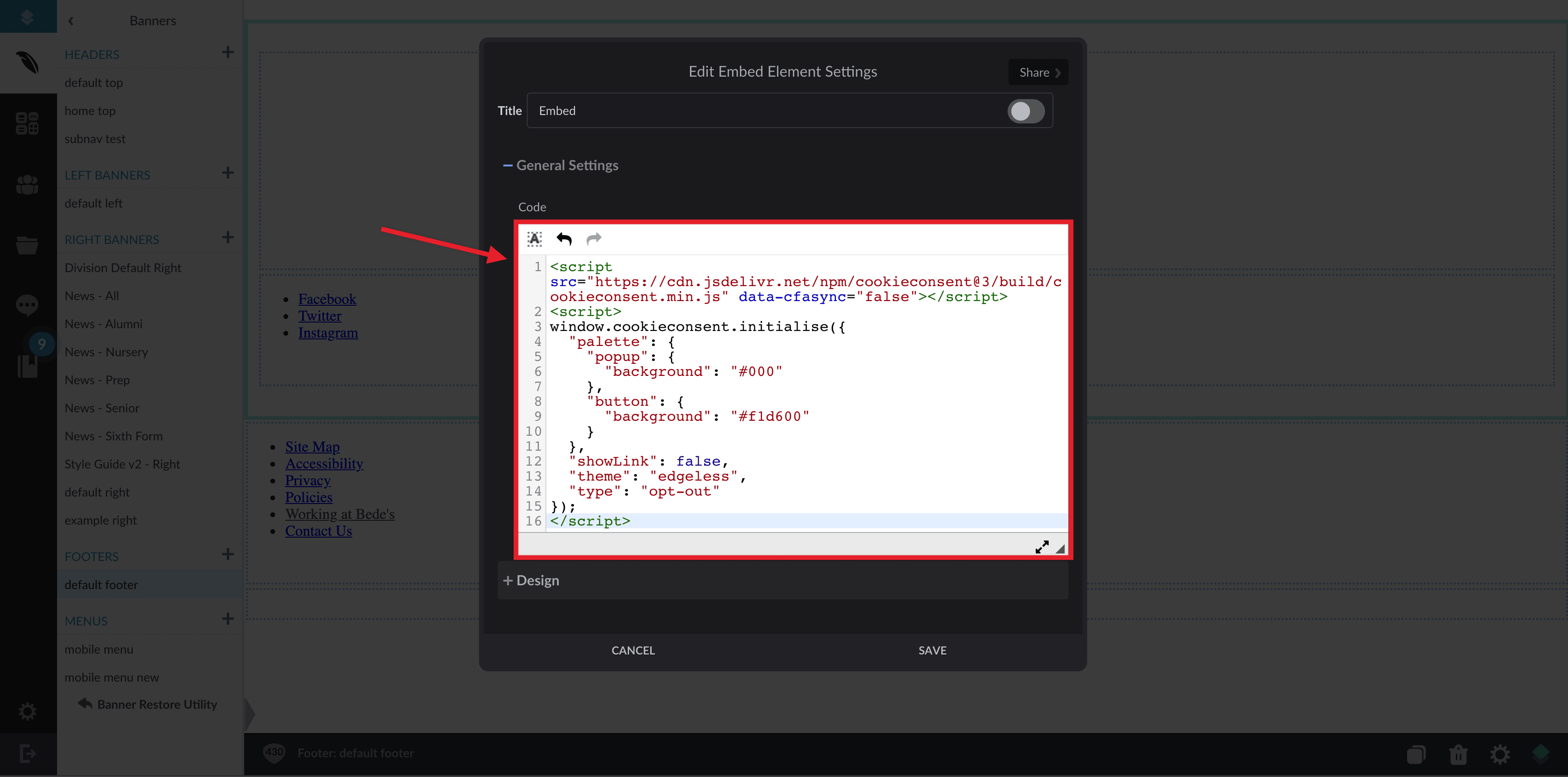The image size is (1568, 777).
Task: Click the stacked layers logo icon
Action: 28,16
